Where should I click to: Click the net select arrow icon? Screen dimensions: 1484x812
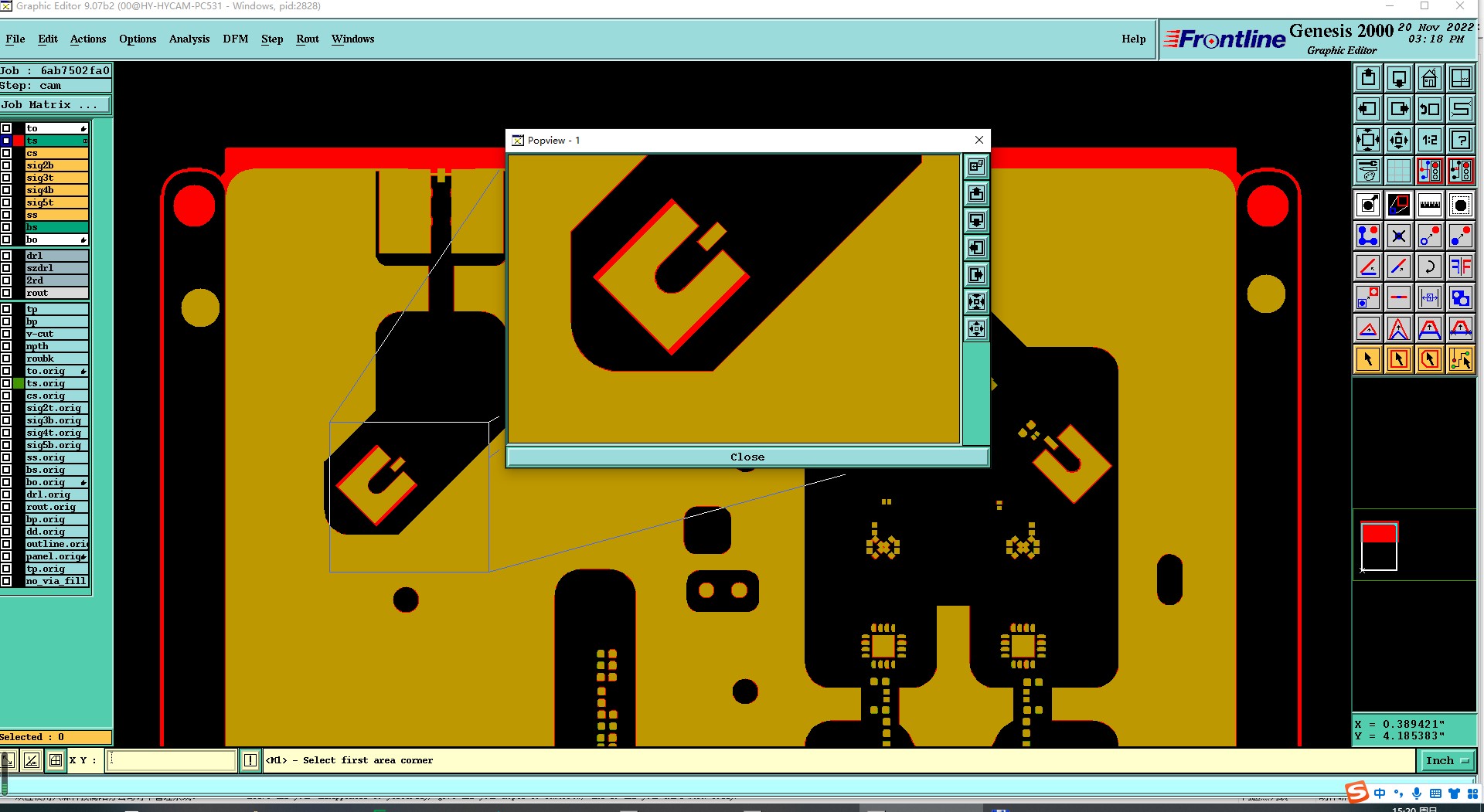click(1461, 359)
